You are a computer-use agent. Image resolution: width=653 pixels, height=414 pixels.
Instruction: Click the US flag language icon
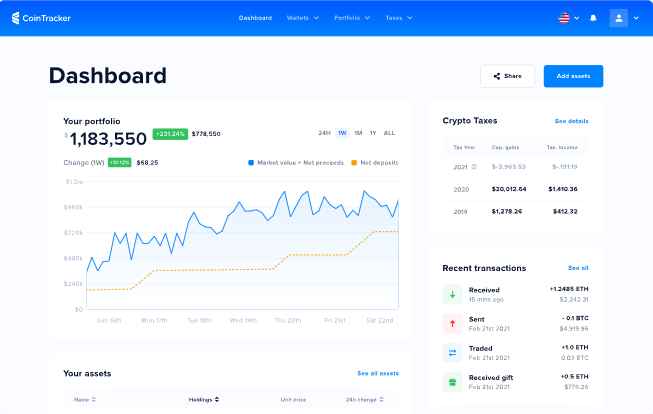coord(564,18)
